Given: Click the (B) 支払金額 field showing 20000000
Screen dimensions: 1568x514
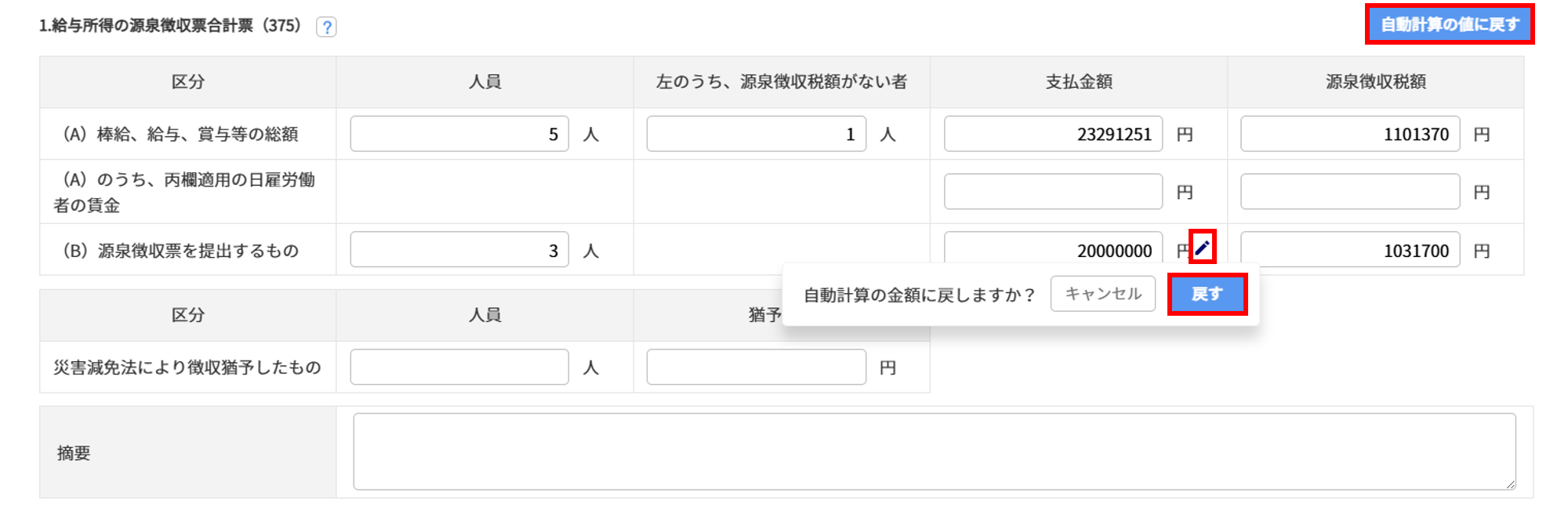Looking at the screenshot, I should [1053, 250].
